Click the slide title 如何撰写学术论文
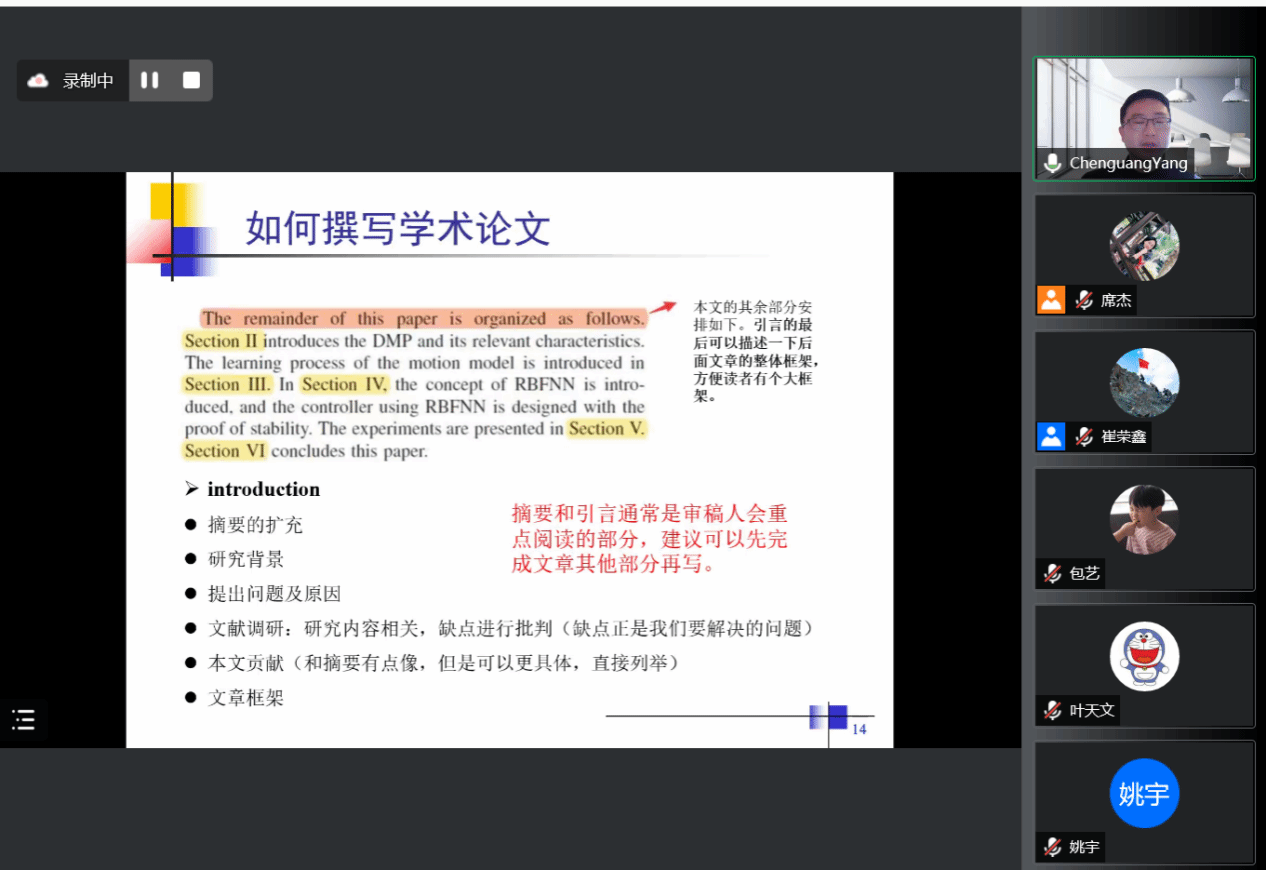This screenshot has width=1266, height=870. pos(398,229)
